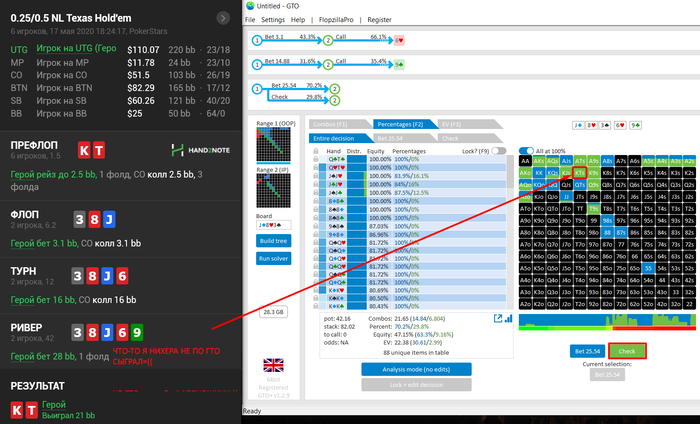Click the green Check action button
700x424 pixels.
(627, 351)
